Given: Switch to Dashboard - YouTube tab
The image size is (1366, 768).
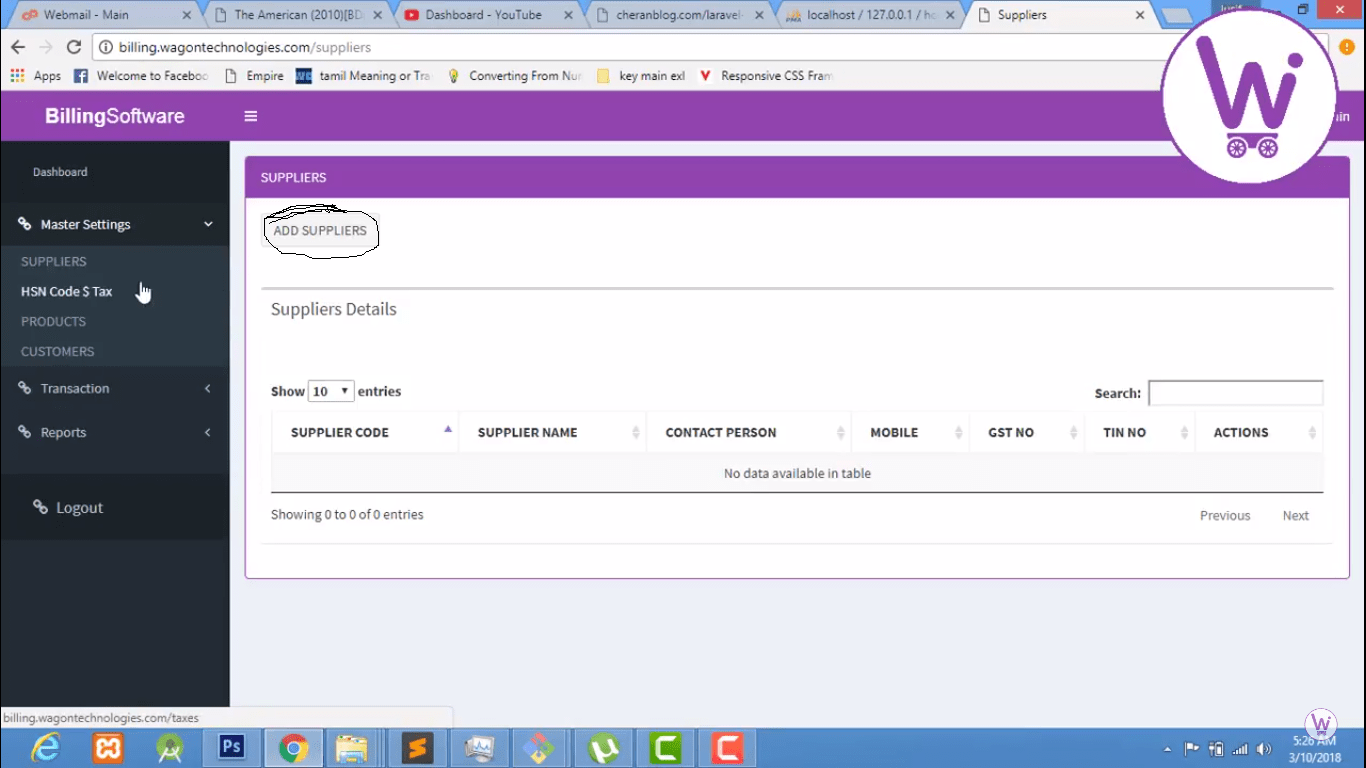Looking at the screenshot, I should tap(484, 15).
